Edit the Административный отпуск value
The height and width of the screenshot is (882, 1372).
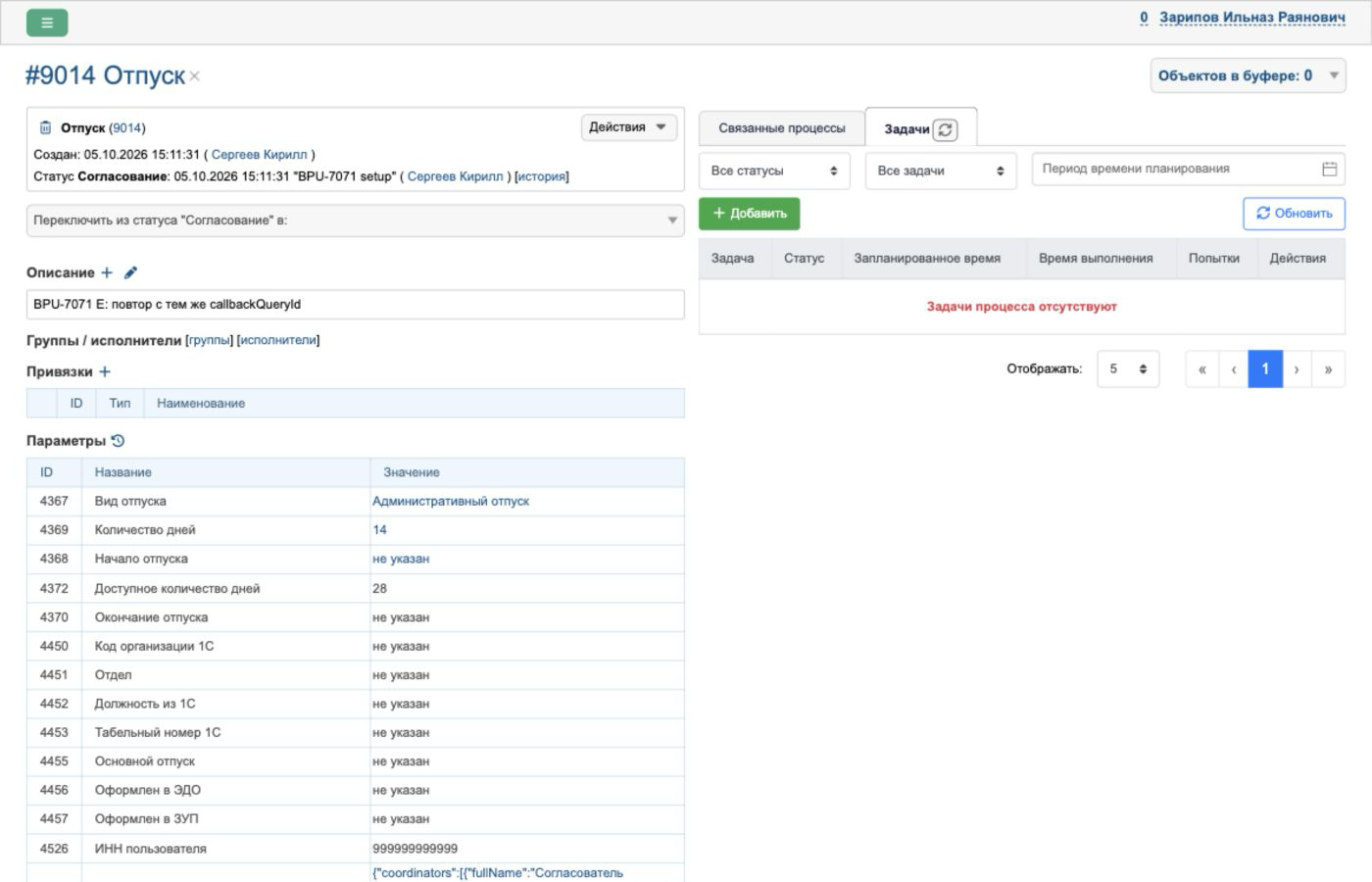click(451, 501)
